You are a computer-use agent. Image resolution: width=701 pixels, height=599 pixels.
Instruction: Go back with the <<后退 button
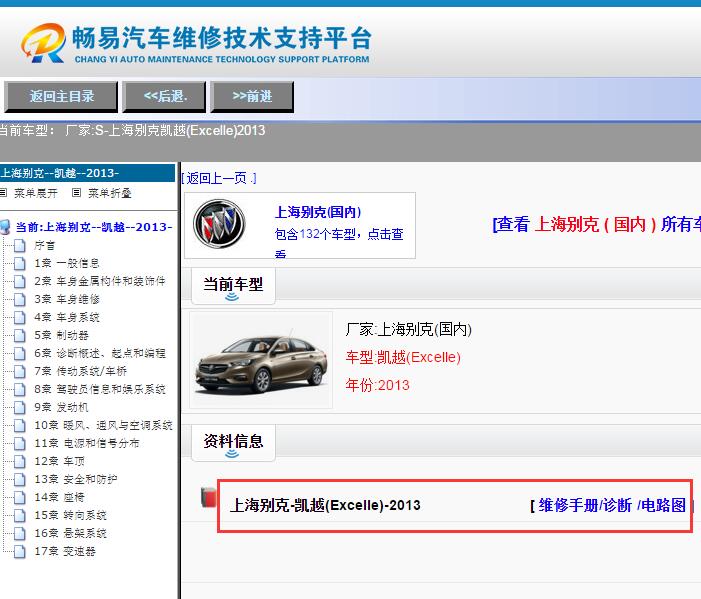coord(164,97)
